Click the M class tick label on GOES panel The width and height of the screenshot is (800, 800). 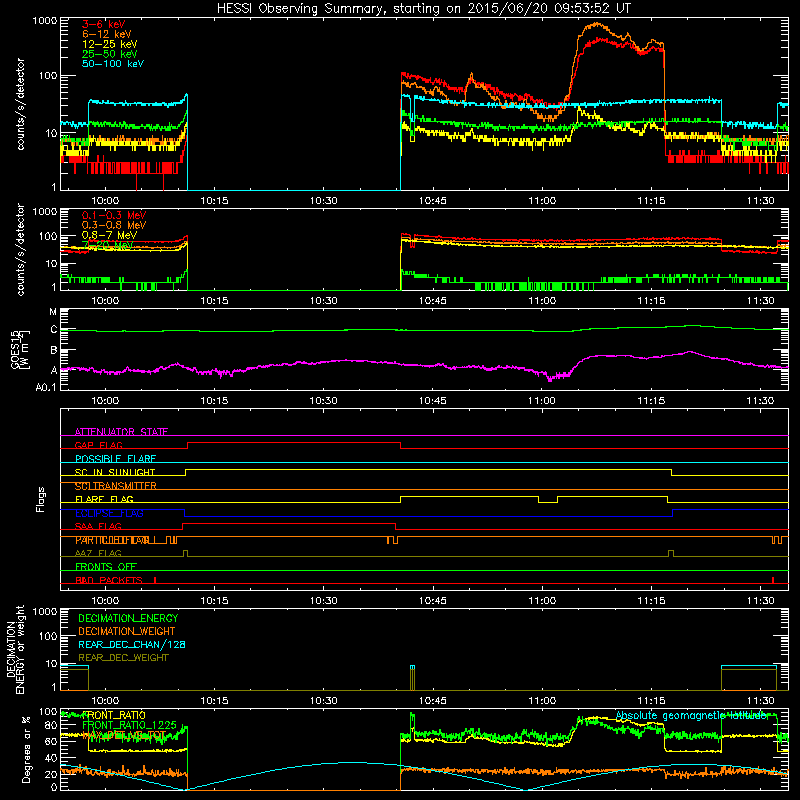coord(53,312)
